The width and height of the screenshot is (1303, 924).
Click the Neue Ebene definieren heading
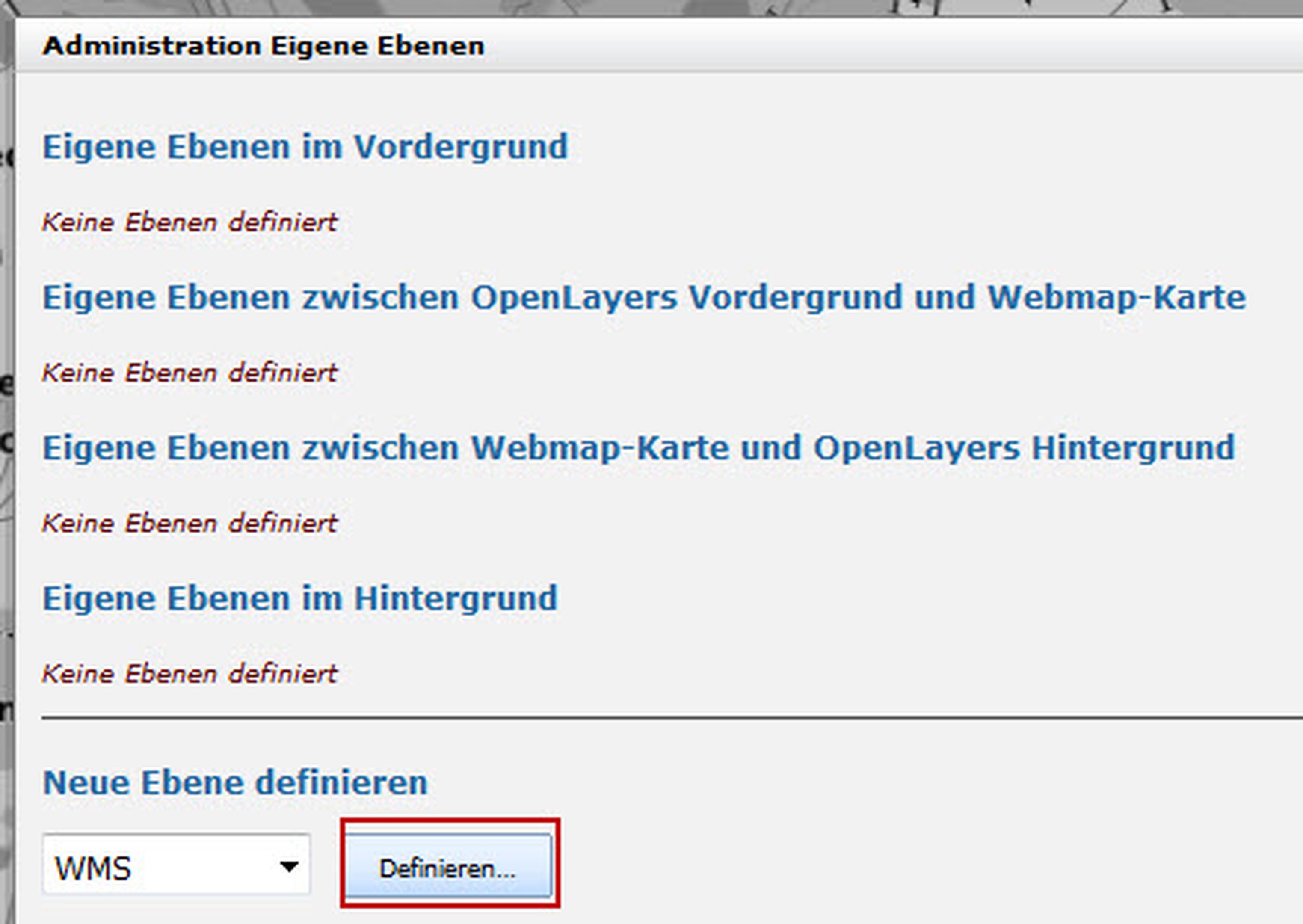click(235, 783)
